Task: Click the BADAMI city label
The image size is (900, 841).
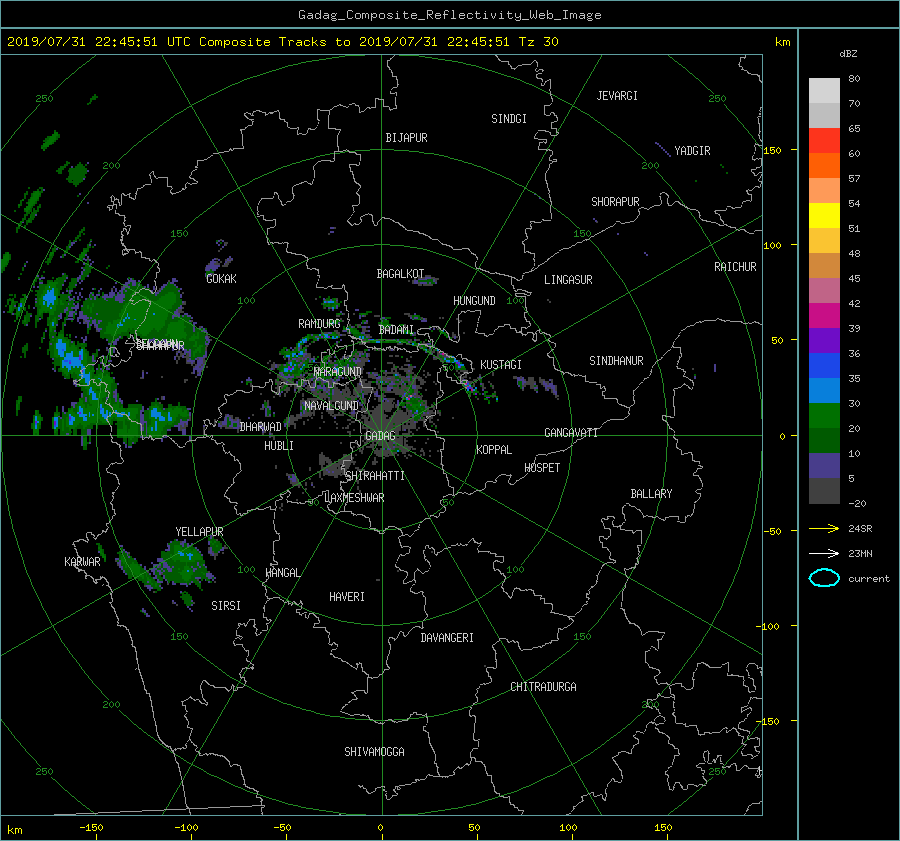Action: tap(396, 330)
